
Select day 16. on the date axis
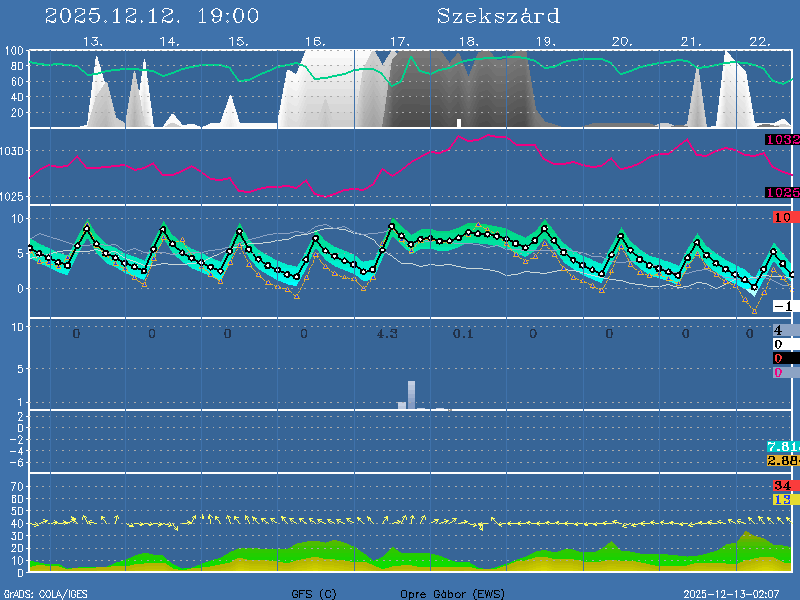click(x=314, y=41)
